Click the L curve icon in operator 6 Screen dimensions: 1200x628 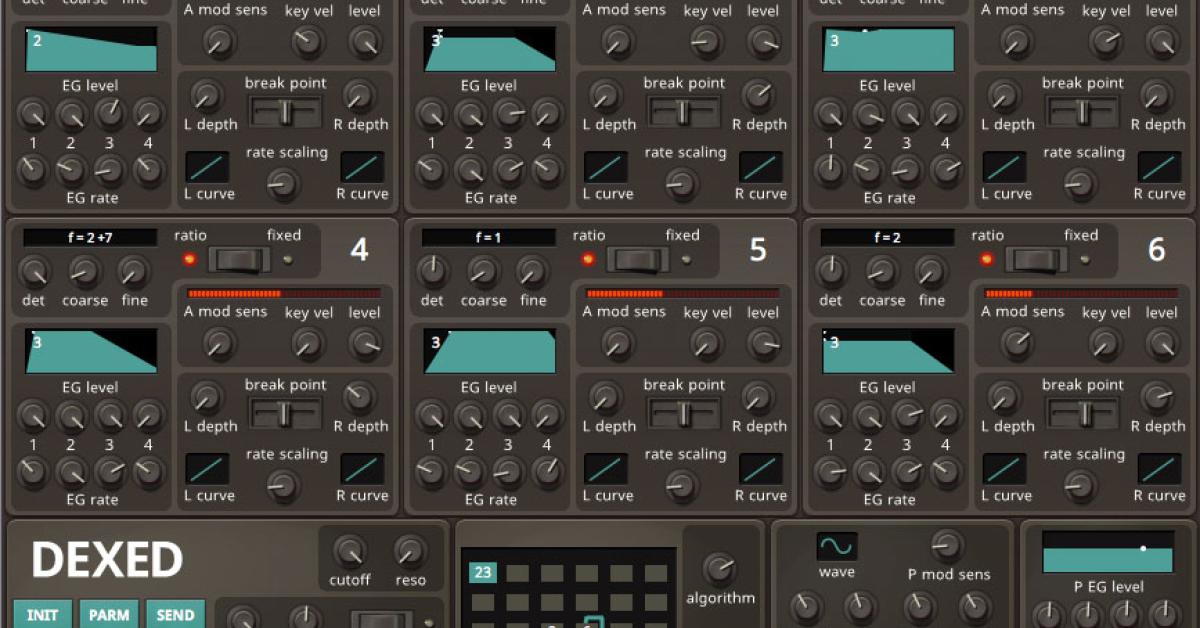(1005, 468)
